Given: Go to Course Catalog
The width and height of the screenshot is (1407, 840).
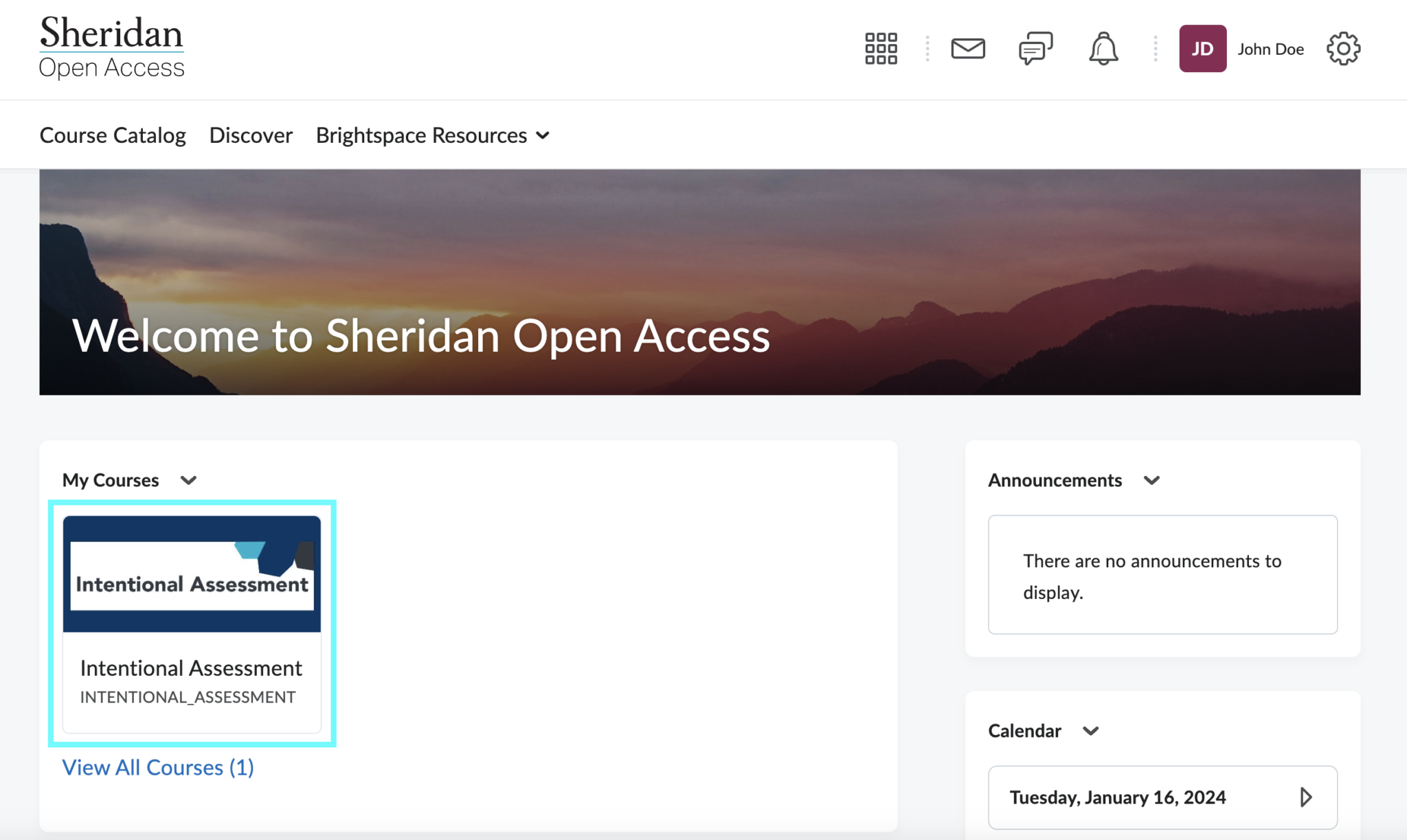Looking at the screenshot, I should 113,135.
